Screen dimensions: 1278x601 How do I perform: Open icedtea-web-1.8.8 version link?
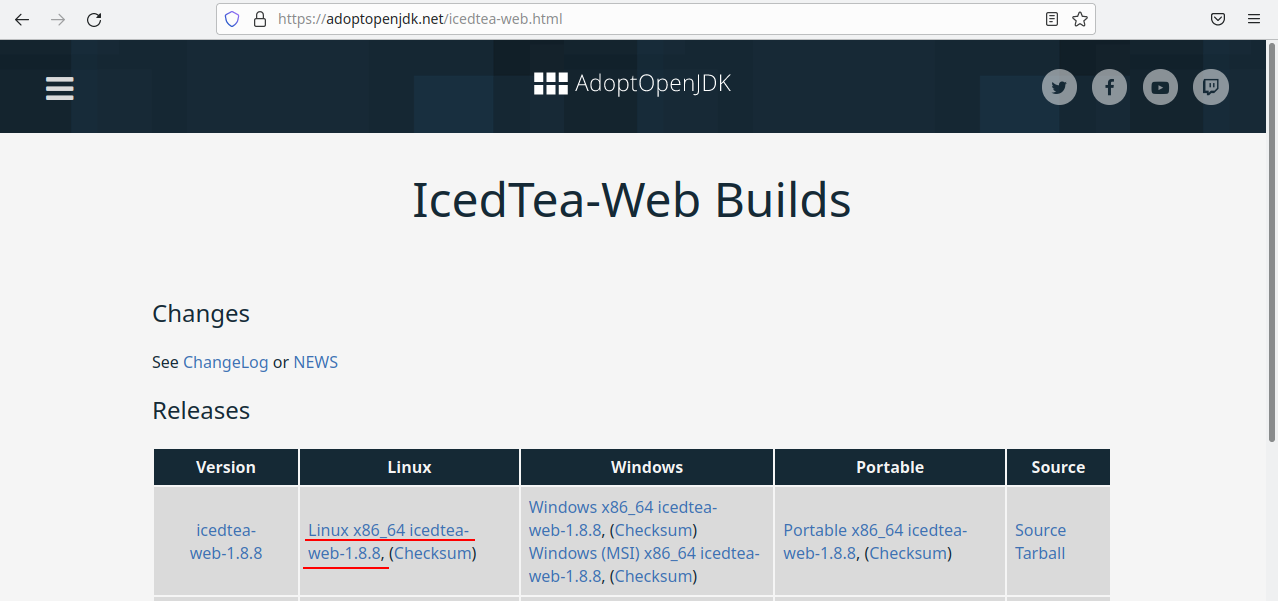pos(226,541)
